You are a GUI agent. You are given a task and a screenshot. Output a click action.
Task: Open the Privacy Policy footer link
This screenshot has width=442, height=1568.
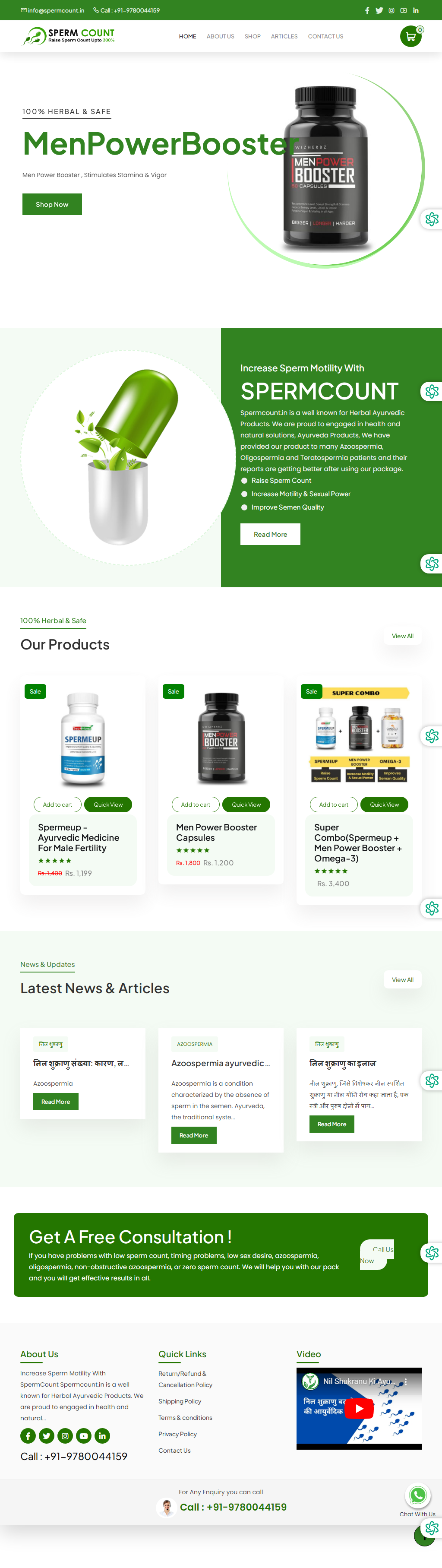click(178, 1434)
